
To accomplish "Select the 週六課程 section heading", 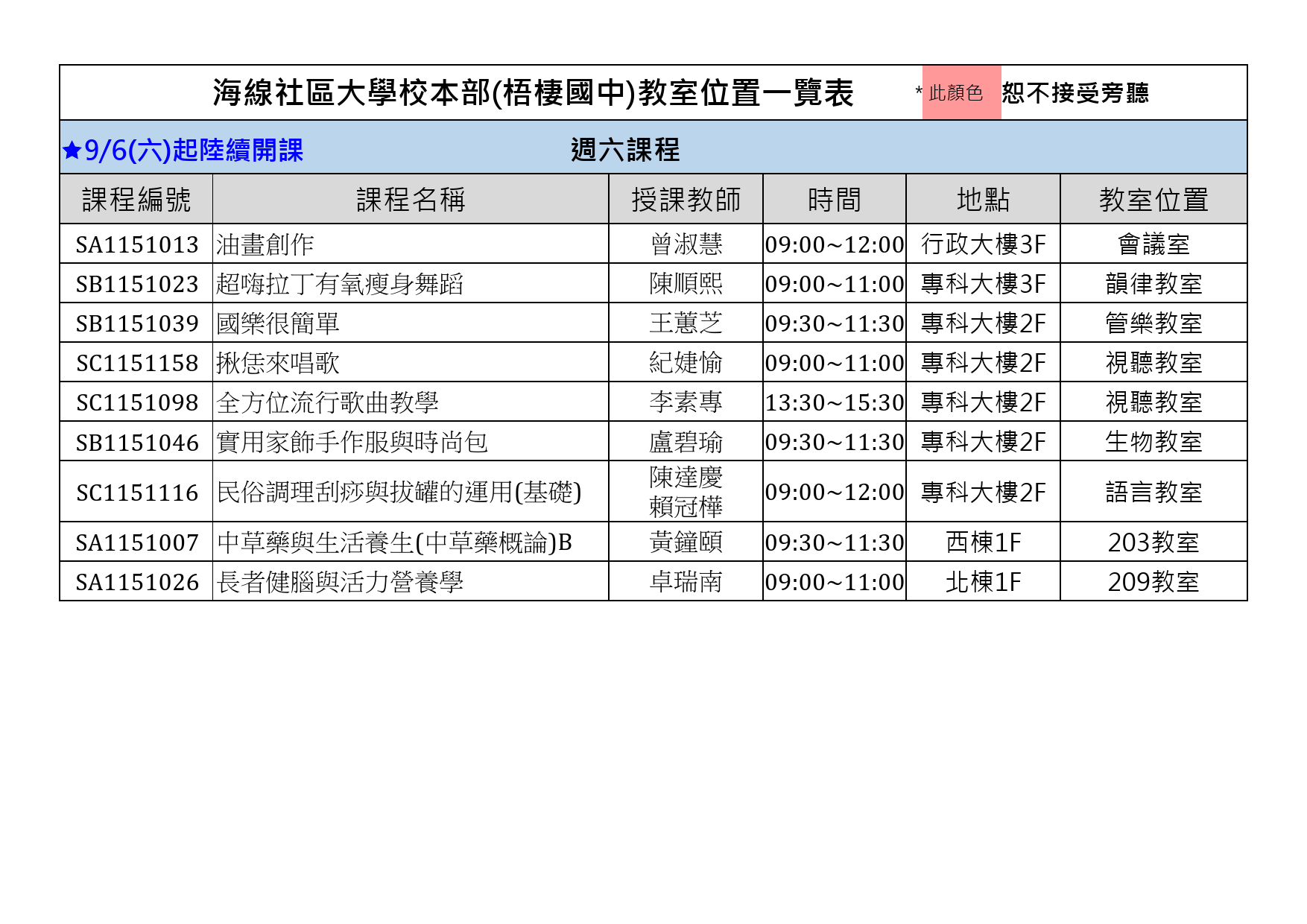I will [624, 151].
